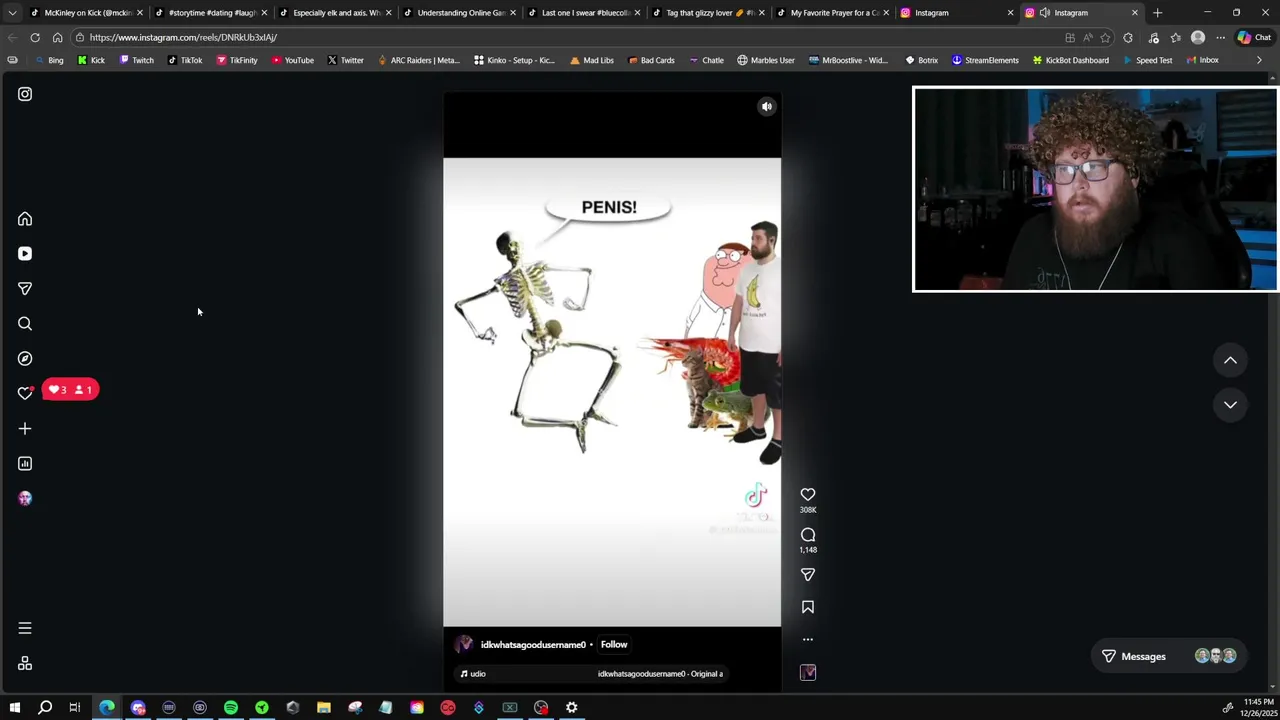This screenshot has height=720, width=1280.
Task: Save the reel with the bookmark icon
Action: [808, 607]
